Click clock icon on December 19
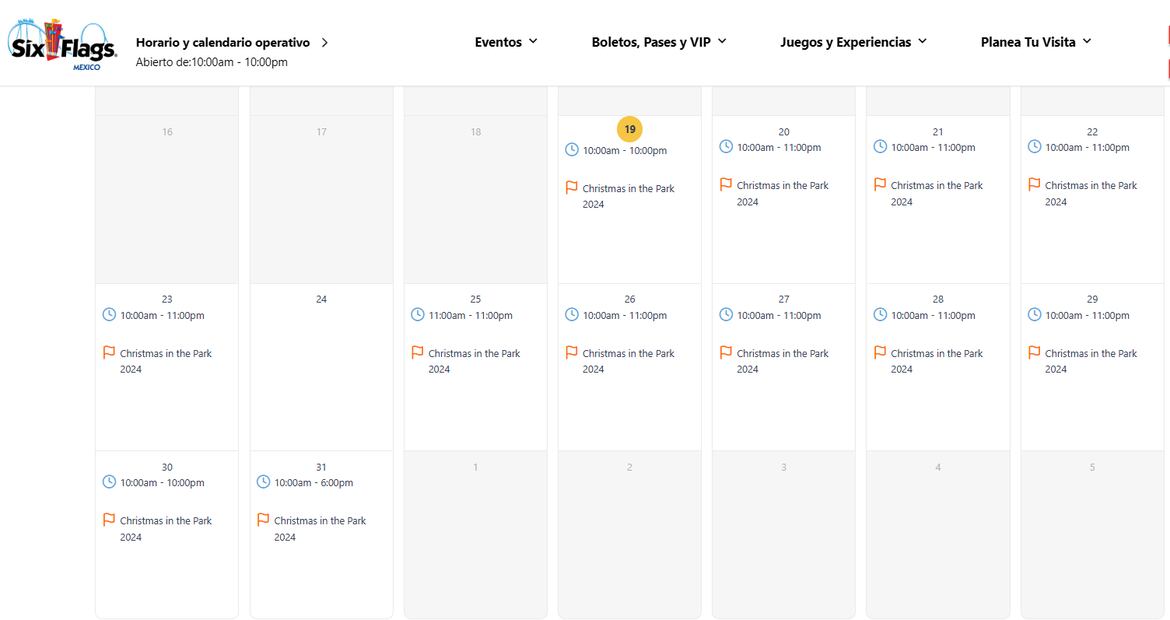This screenshot has height=620, width=1170. pyautogui.click(x=572, y=150)
